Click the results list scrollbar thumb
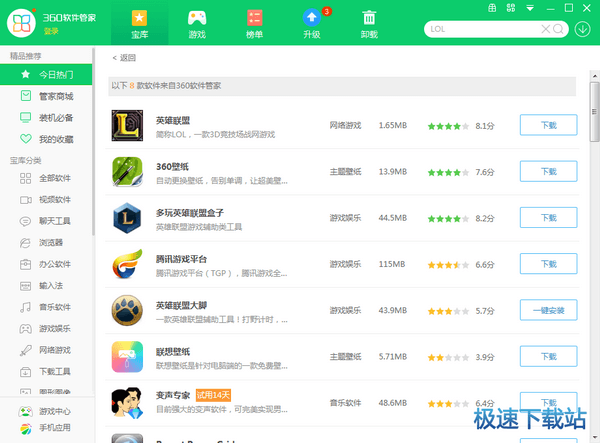Screen dimensions: 600x443 [595, 112]
